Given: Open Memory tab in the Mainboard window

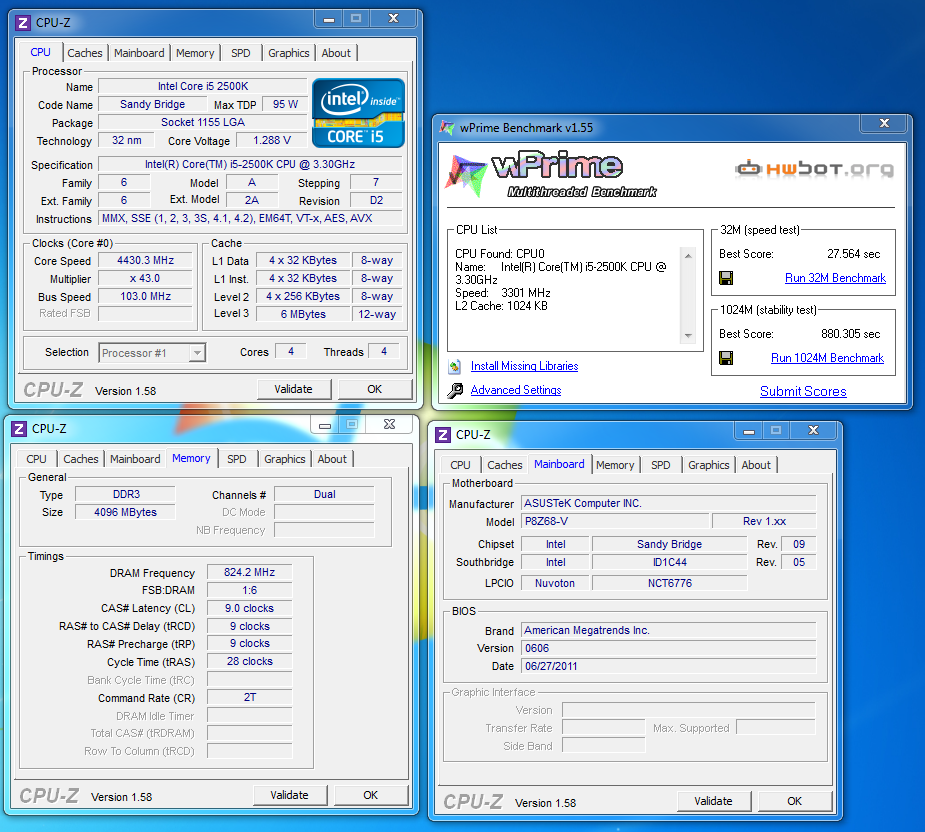Looking at the screenshot, I should coord(615,465).
